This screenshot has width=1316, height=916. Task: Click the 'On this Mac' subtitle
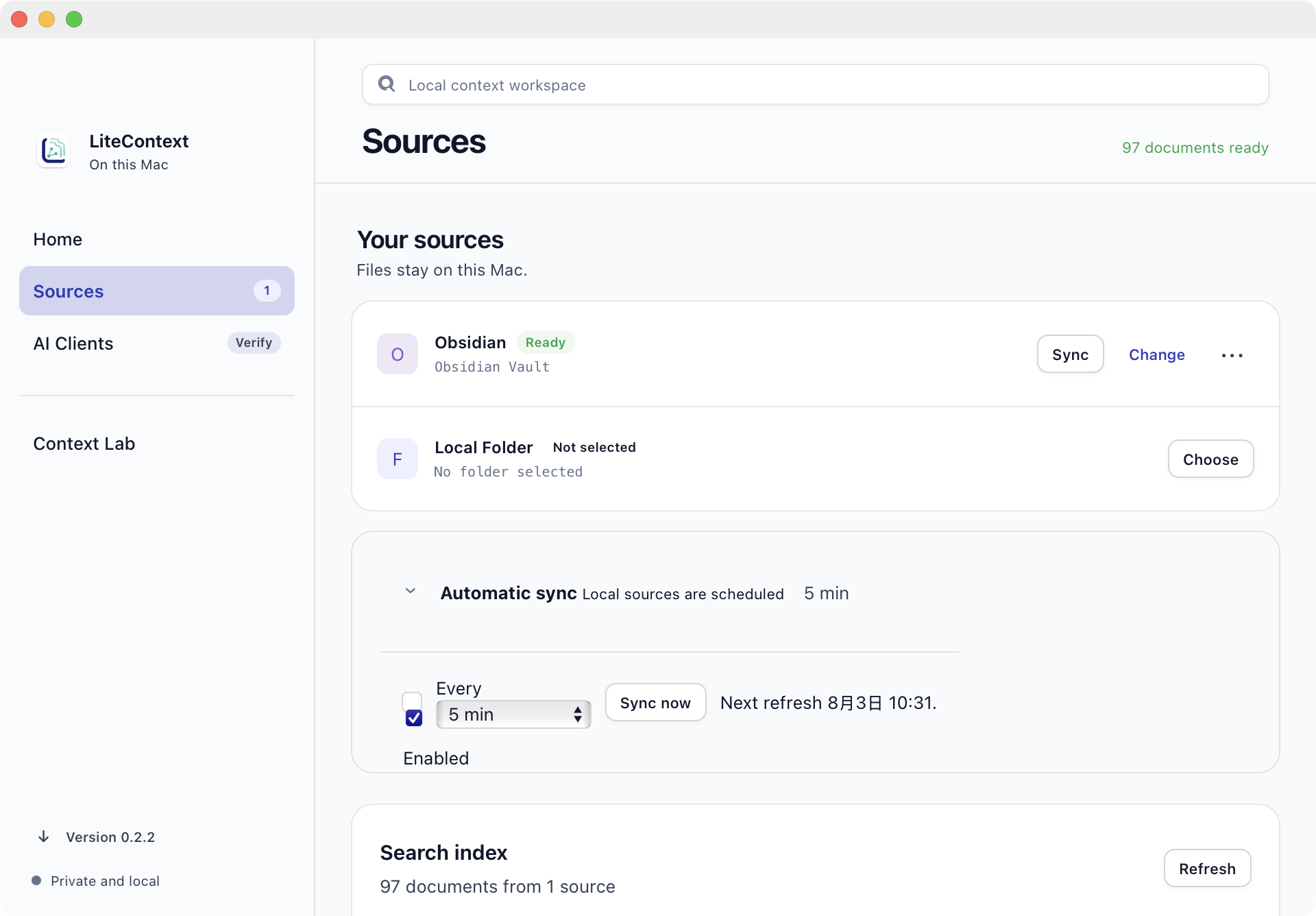[x=128, y=165]
